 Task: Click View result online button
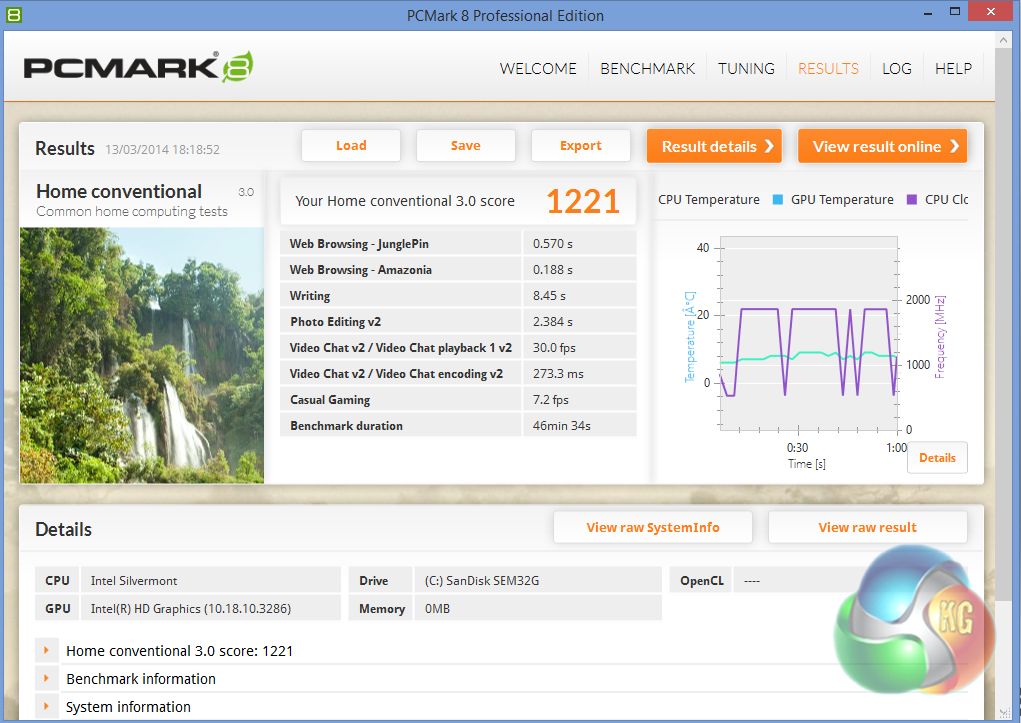pyautogui.click(x=882, y=146)
